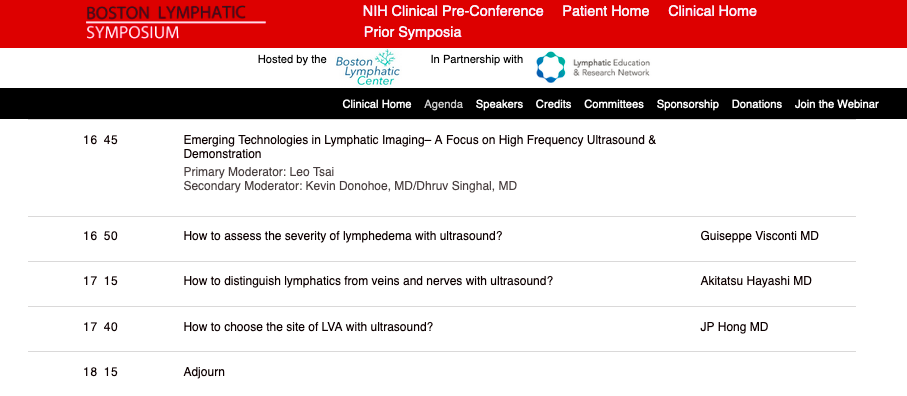Viewport: 907px width, 396px height.
Task: View the Credits page
Action: tap(553, 104)
